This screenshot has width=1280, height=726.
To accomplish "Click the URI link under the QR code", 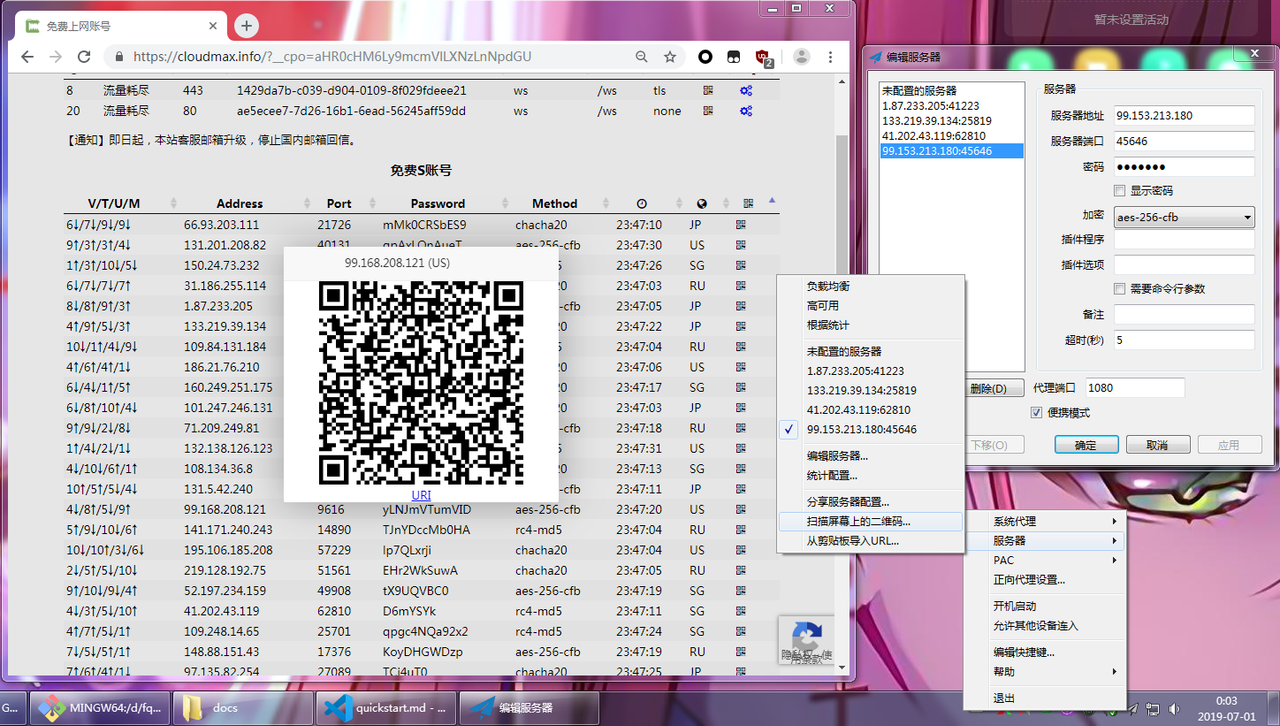I will [x=421, y=495].
